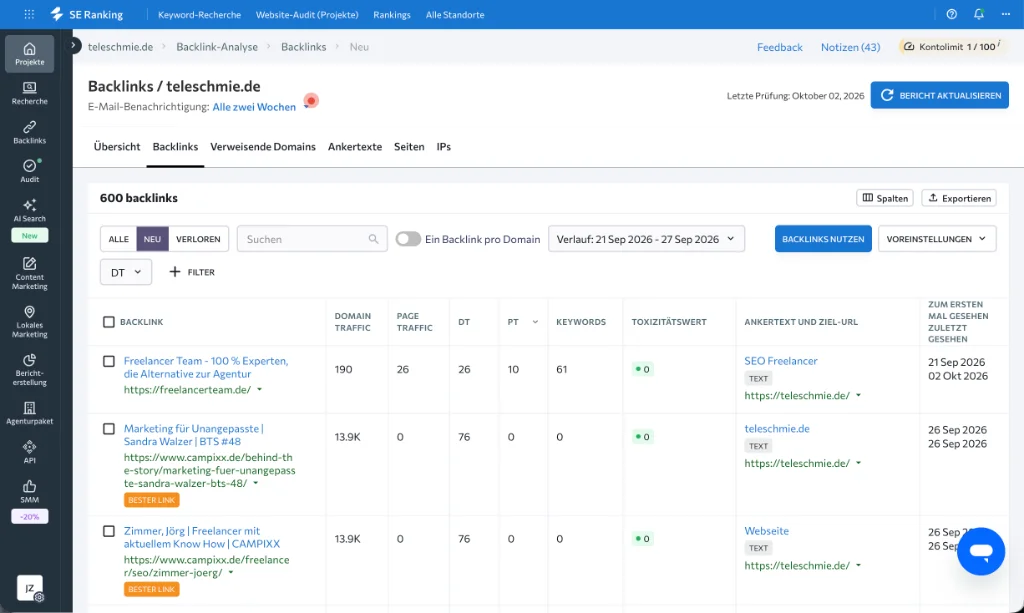Open the JZ user account avatar
Image resolution: width=1024 pixels, height=613 pixels.
coord(29,588)
